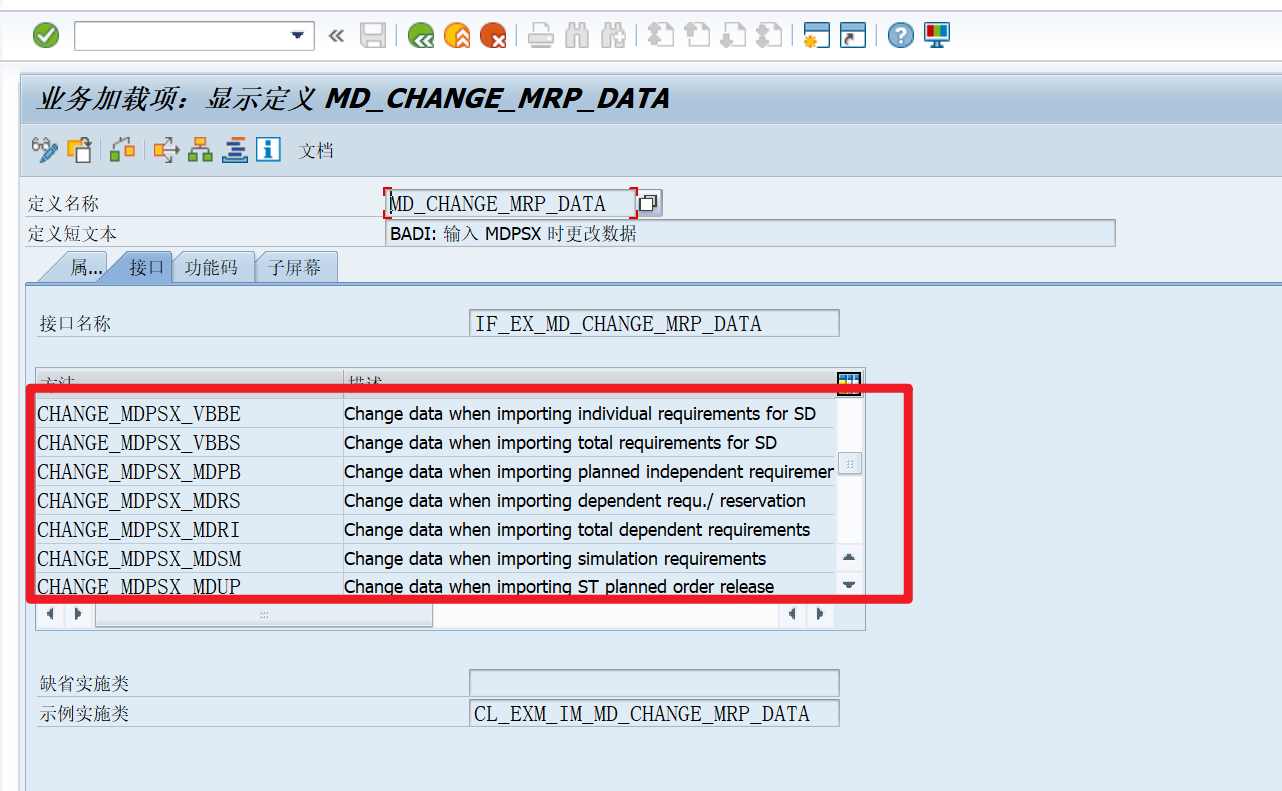Open the 子屏幕 tab
The height and width of the screenshot is (791, 1282).
point(296,268)
